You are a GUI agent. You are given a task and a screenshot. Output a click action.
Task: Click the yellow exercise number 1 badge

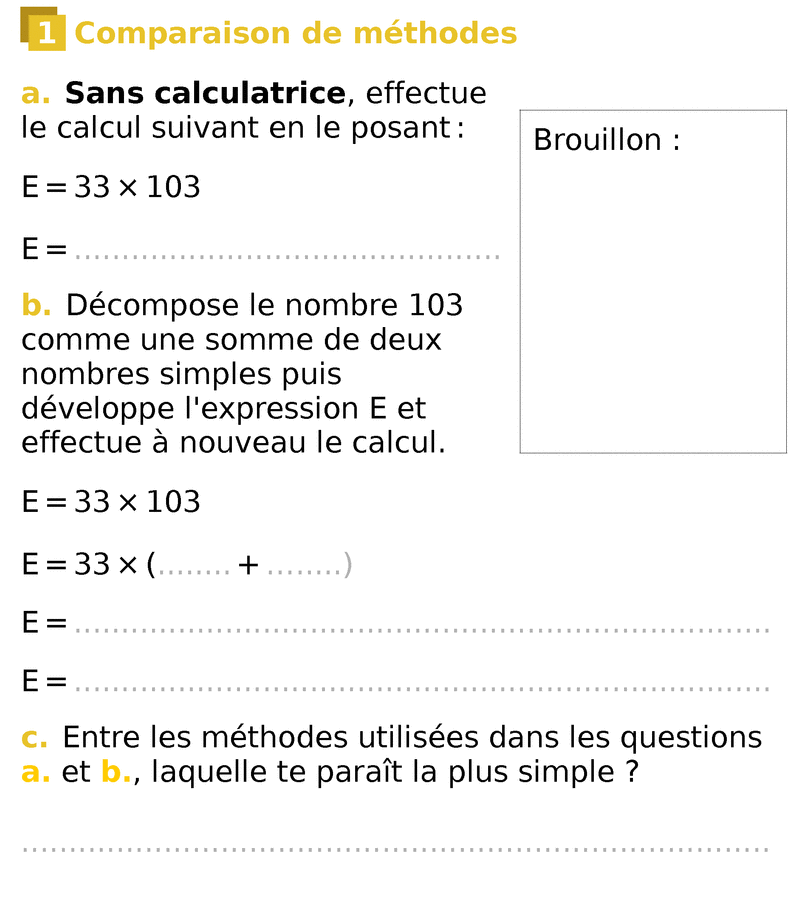point(45,33)
